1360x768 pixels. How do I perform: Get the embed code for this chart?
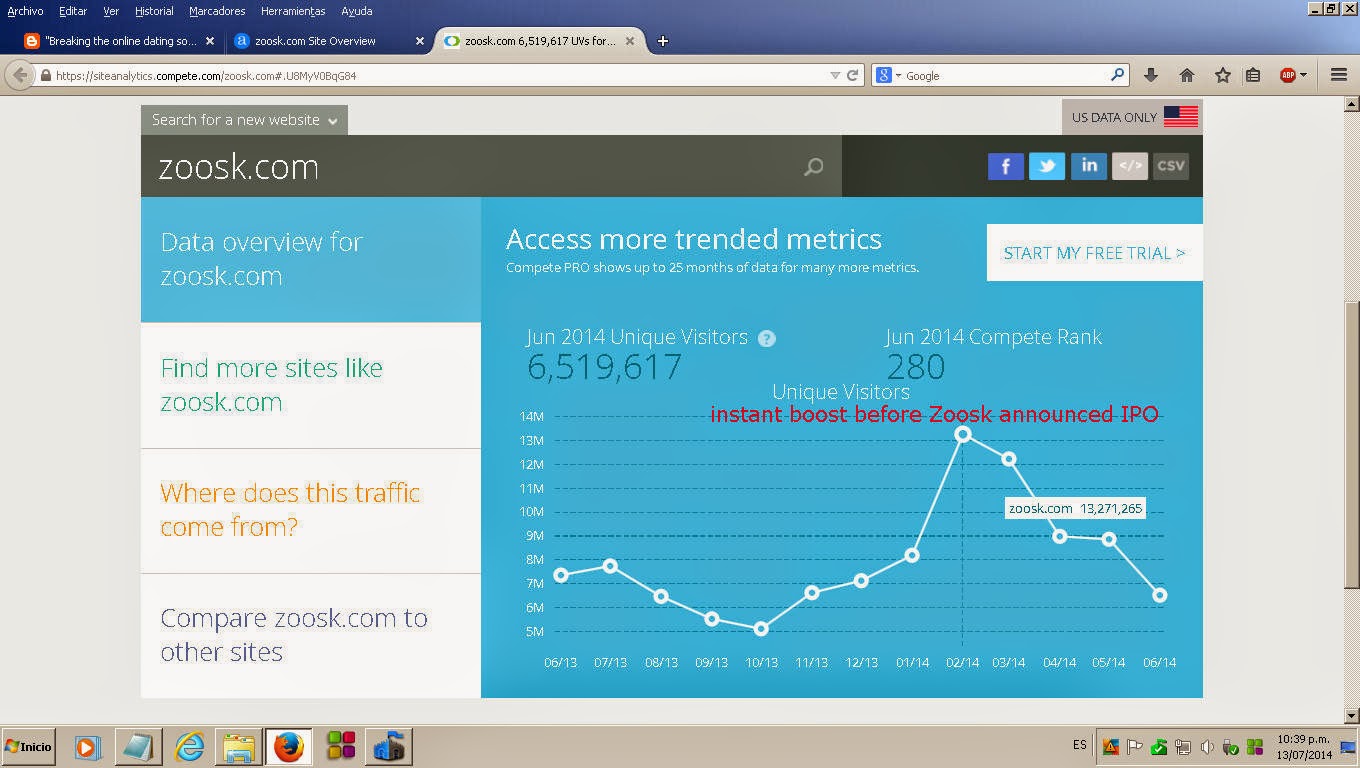(1130, 166)
